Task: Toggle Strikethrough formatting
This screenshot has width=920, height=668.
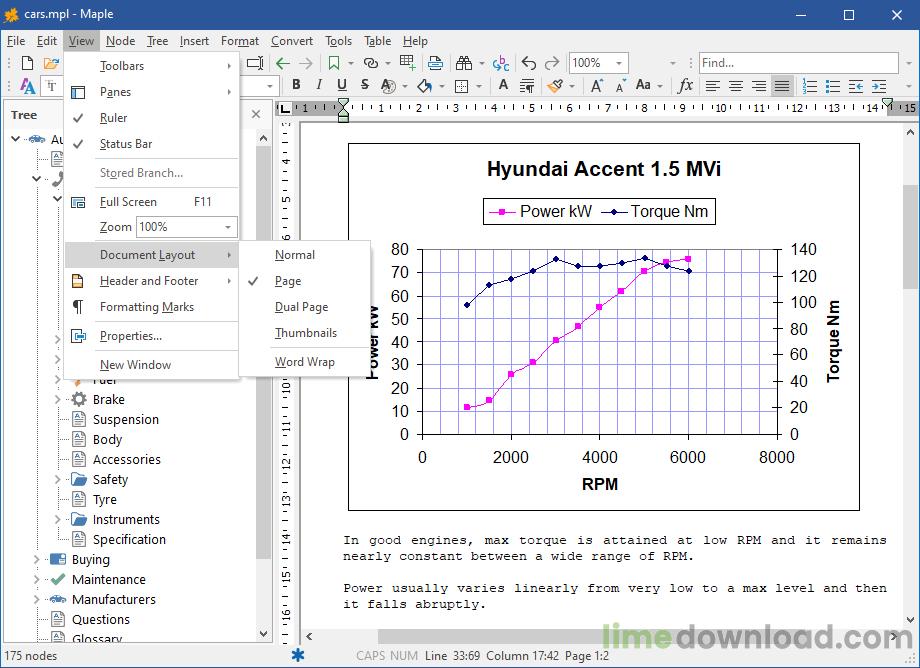Action: tap(365, 85)
